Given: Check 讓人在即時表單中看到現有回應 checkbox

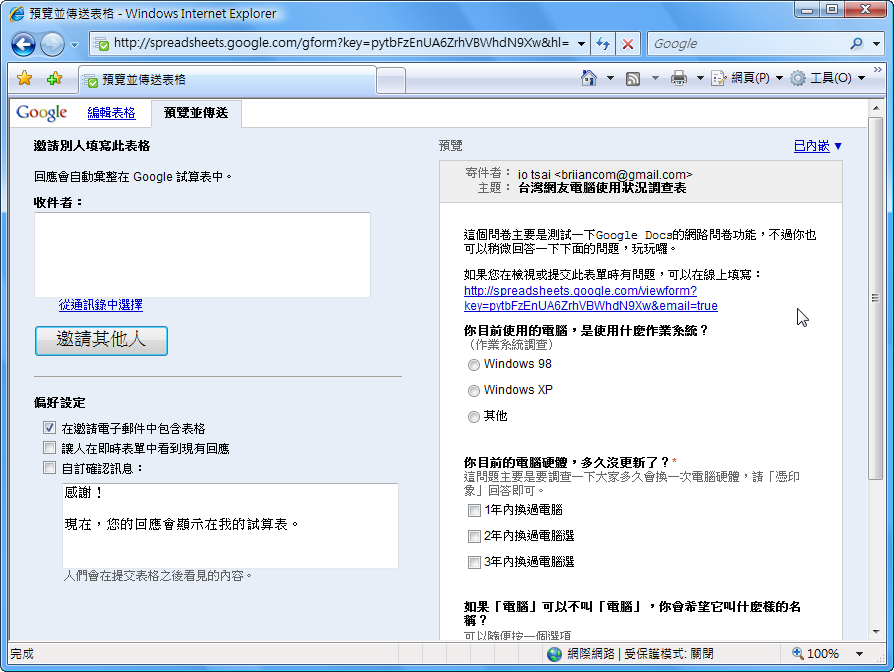Looking at the screenshot, I should point(50,447).
